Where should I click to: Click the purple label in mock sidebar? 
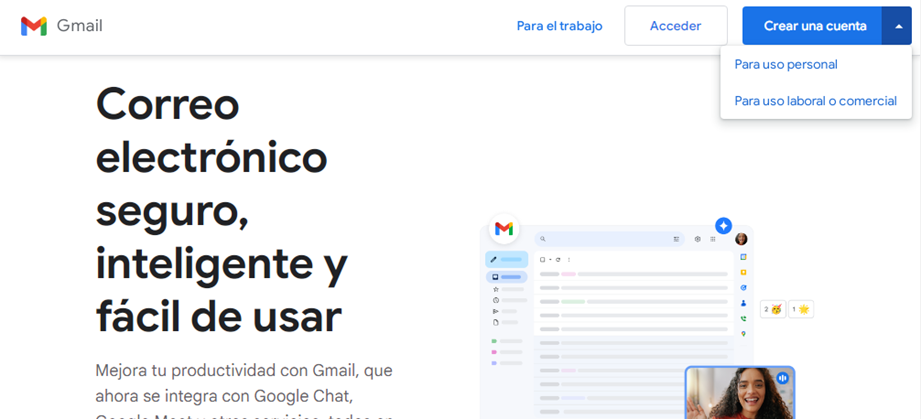(495, 363)
